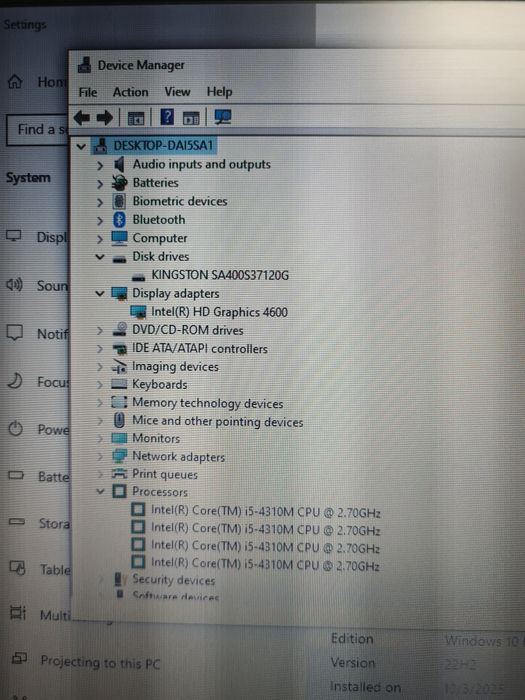Click the Sound speaker icon in Settings sidebar
This screenshot has height=700, width=525.
click(x=14, y=284)
